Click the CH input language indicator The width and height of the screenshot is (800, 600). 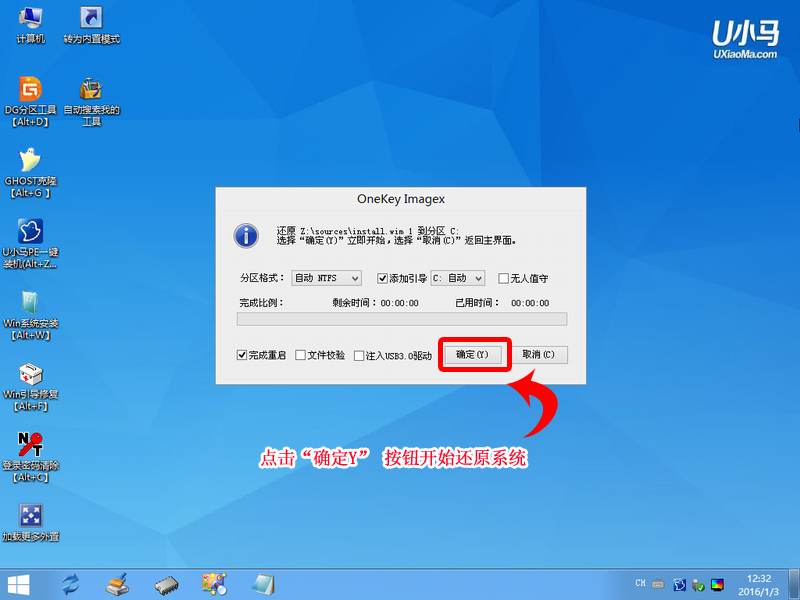click(x=640, y=583)
